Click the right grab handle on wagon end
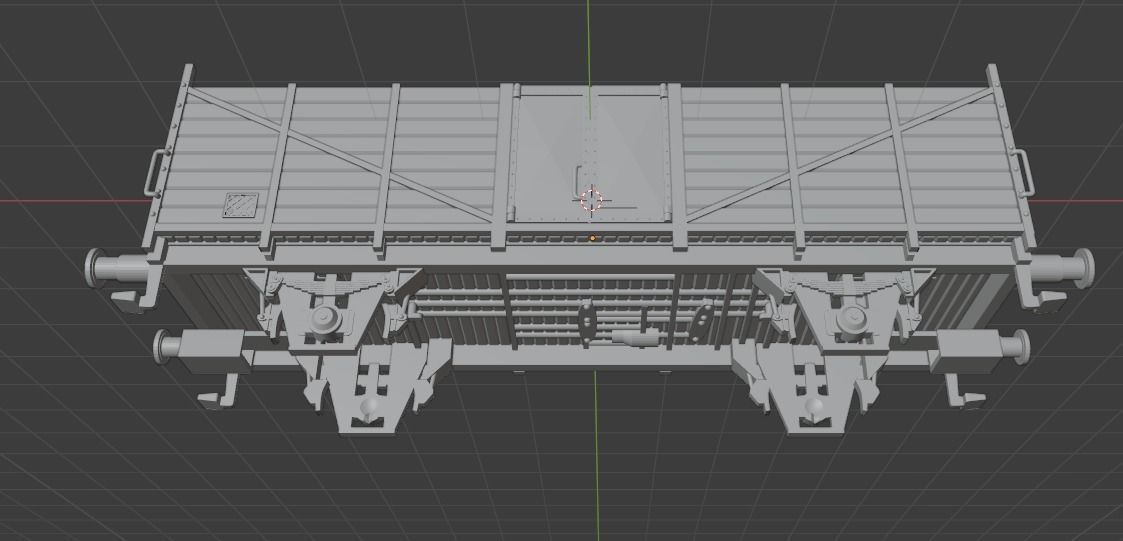This screenshot has width=1123, height=541. pos(1024,172)
